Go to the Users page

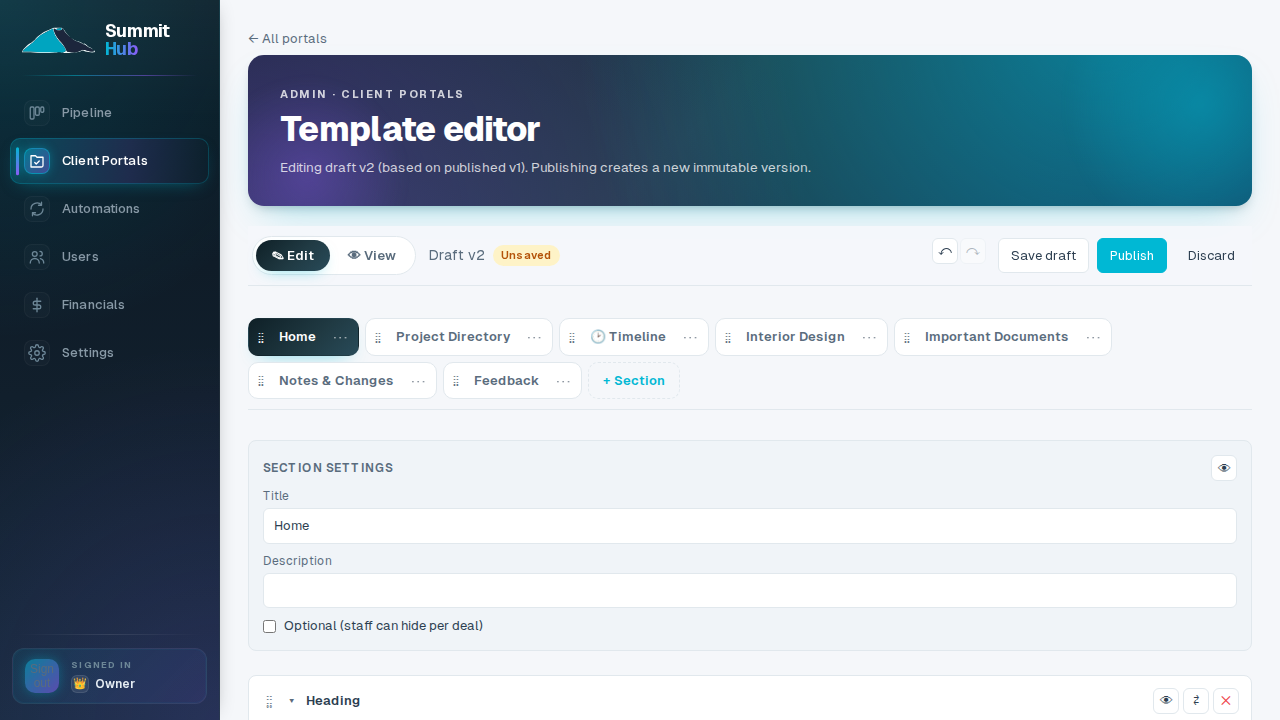click(x=109, y=257)
